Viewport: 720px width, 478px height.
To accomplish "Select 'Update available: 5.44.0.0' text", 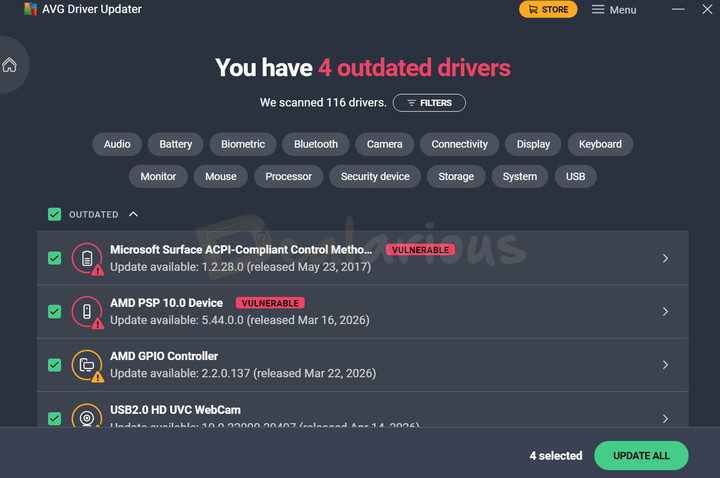I will tap(177, 320).
